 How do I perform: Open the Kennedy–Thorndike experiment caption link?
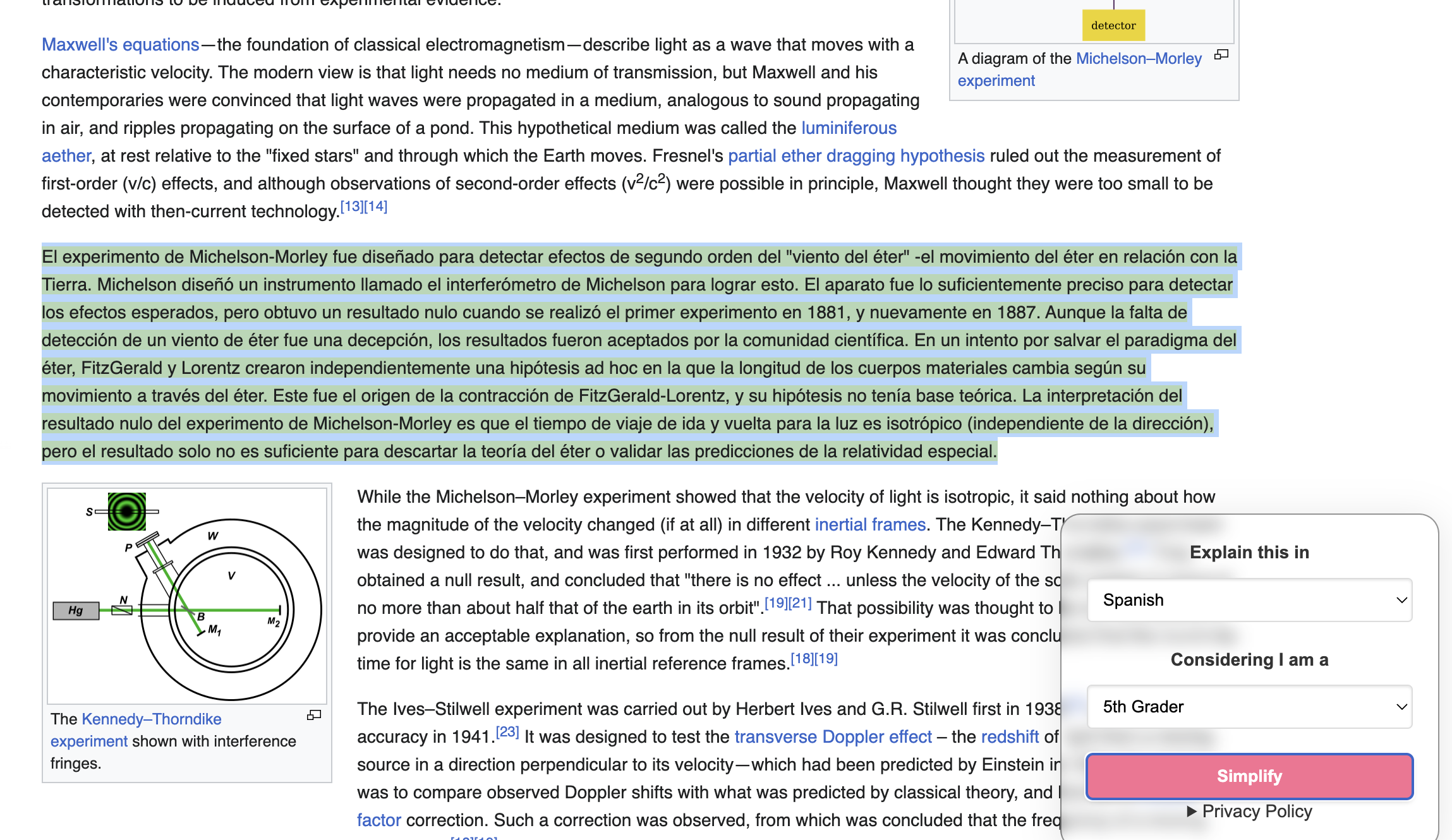151,719
